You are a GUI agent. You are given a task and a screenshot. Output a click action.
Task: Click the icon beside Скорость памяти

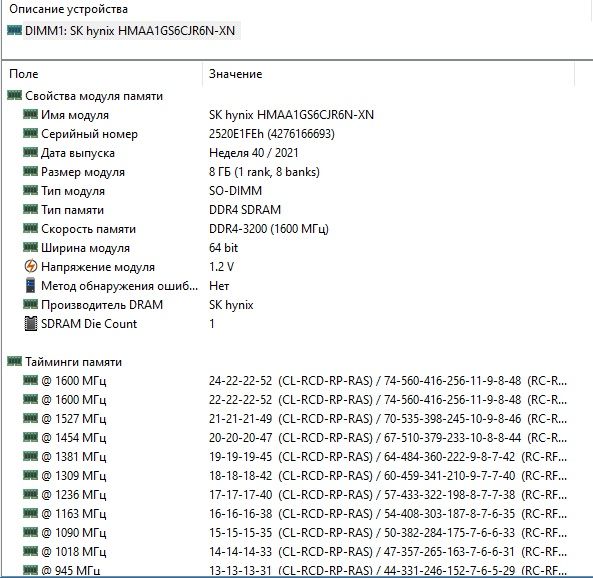click(30, 228)
